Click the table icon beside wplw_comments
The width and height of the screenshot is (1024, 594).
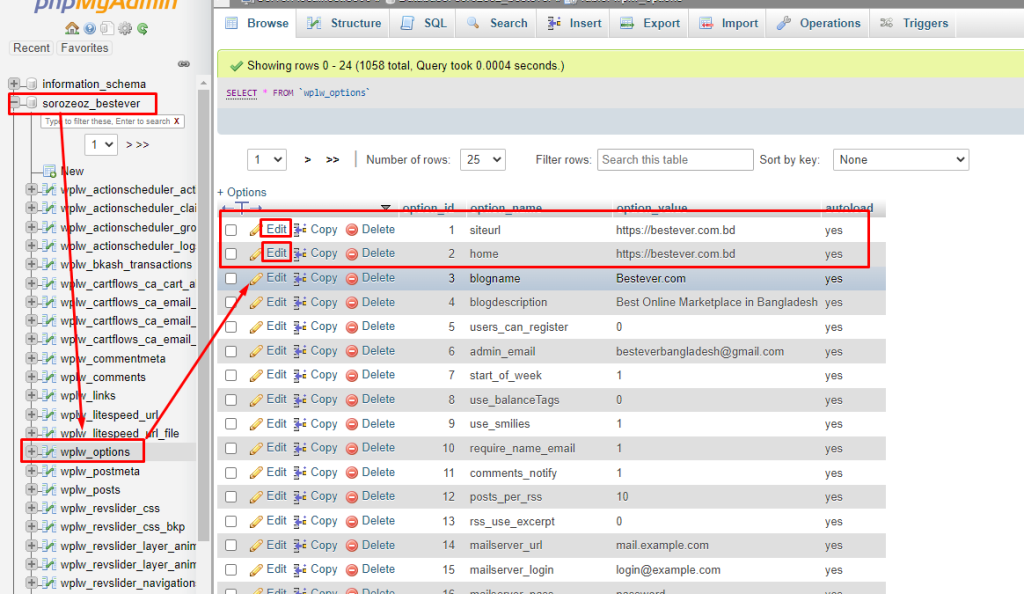tap(49, 377)
